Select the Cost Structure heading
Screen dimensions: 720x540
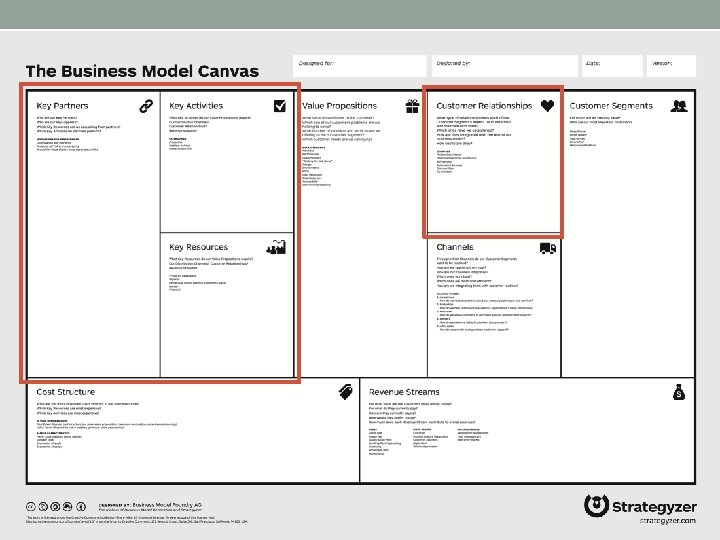tap(66, 392)
